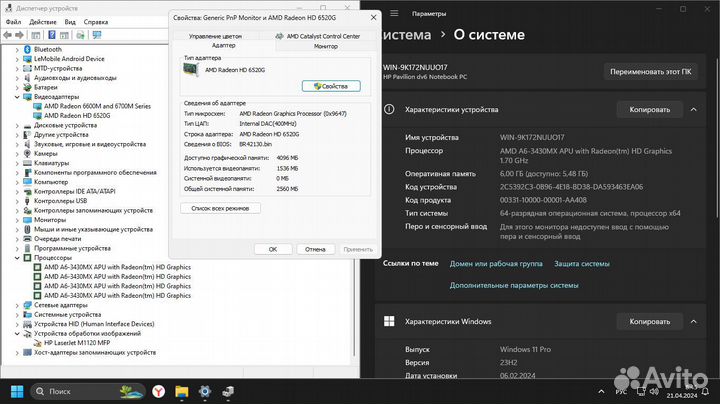Image resolution: width=720 pixels, height=404 pixels.
Task: Click blue help icon in Device Manager toolbar
Action: [52, 35]
